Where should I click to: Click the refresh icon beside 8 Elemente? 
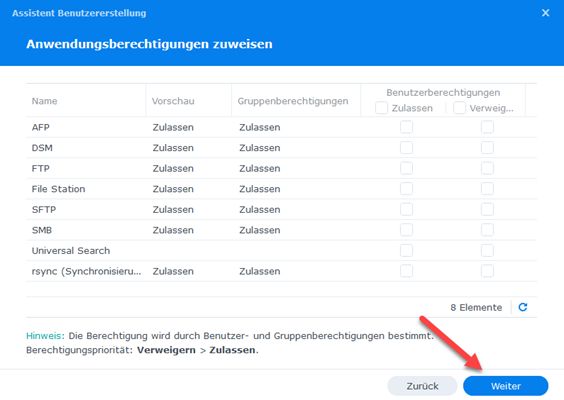coord(523,307)
